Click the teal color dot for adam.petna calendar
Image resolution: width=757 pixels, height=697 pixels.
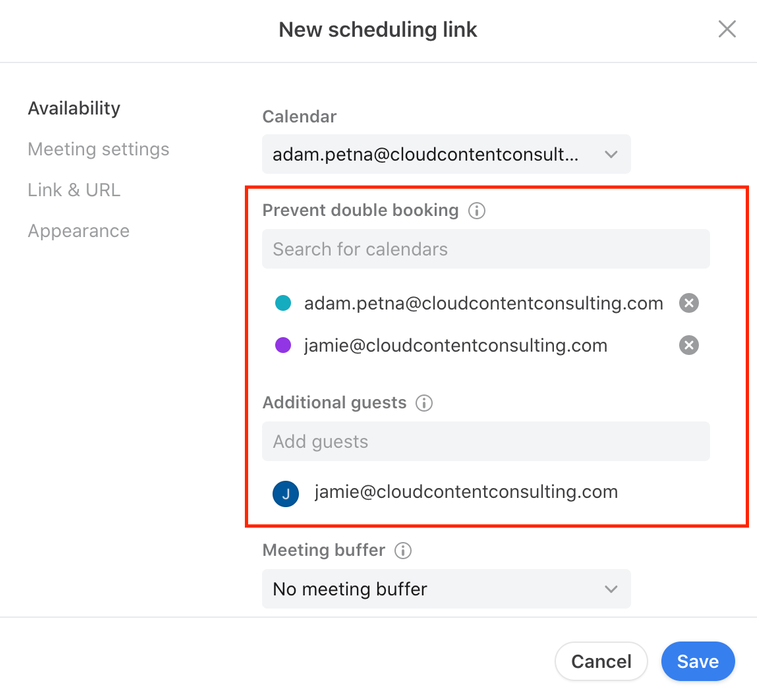coord(283,303)
